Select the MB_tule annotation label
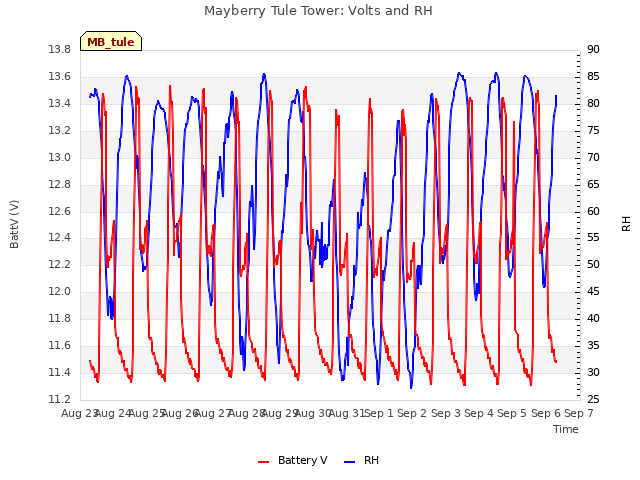Viewport: 640px width, 480px height. point(111,41)
